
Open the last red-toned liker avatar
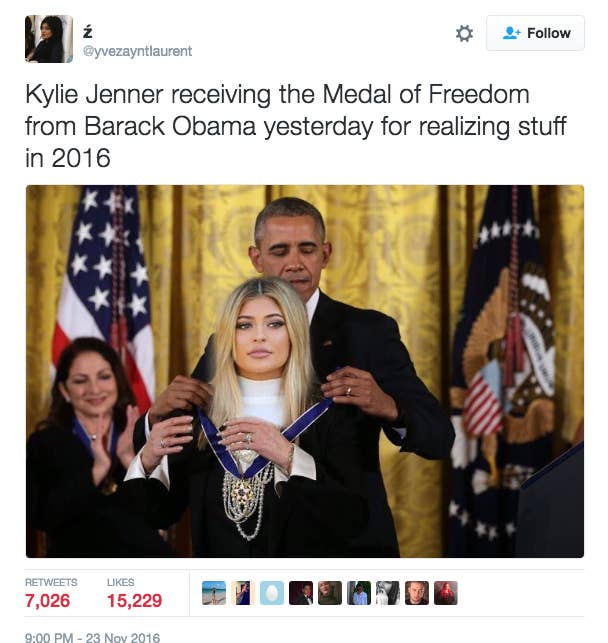tap(446, 593)
